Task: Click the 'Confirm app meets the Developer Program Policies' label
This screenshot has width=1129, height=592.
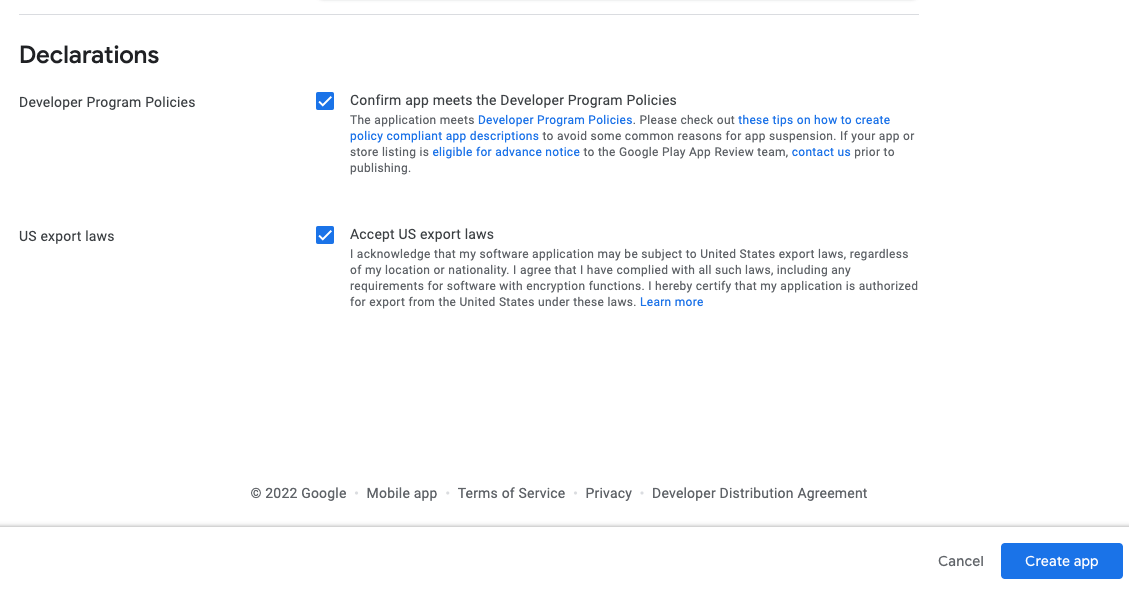Action: pos(513,100)
